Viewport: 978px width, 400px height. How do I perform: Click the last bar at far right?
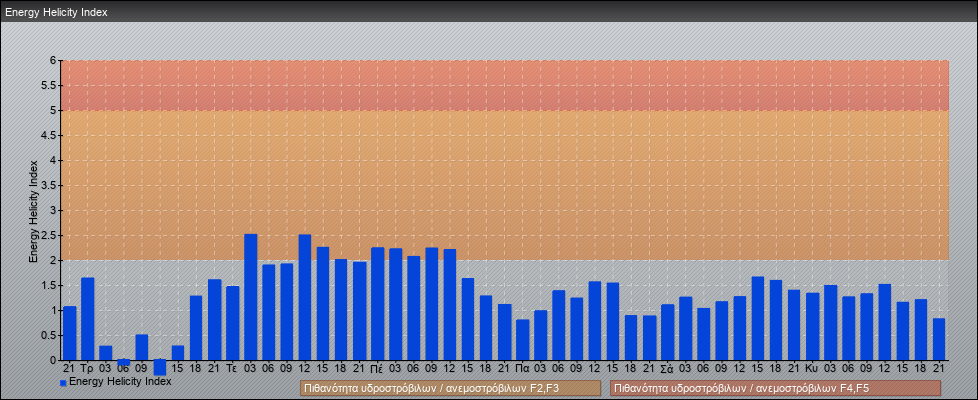click(939, 339)
